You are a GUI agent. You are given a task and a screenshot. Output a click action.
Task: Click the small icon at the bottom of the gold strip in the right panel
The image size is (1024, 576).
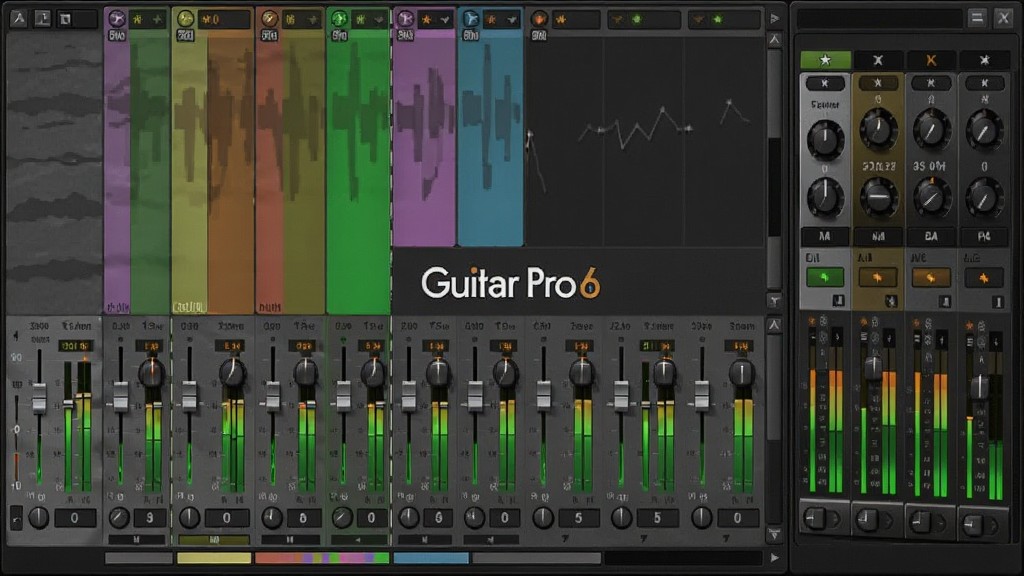point(891,300)
